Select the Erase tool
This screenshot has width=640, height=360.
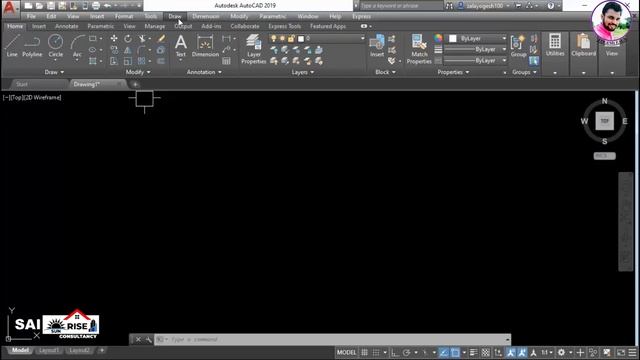161,38
